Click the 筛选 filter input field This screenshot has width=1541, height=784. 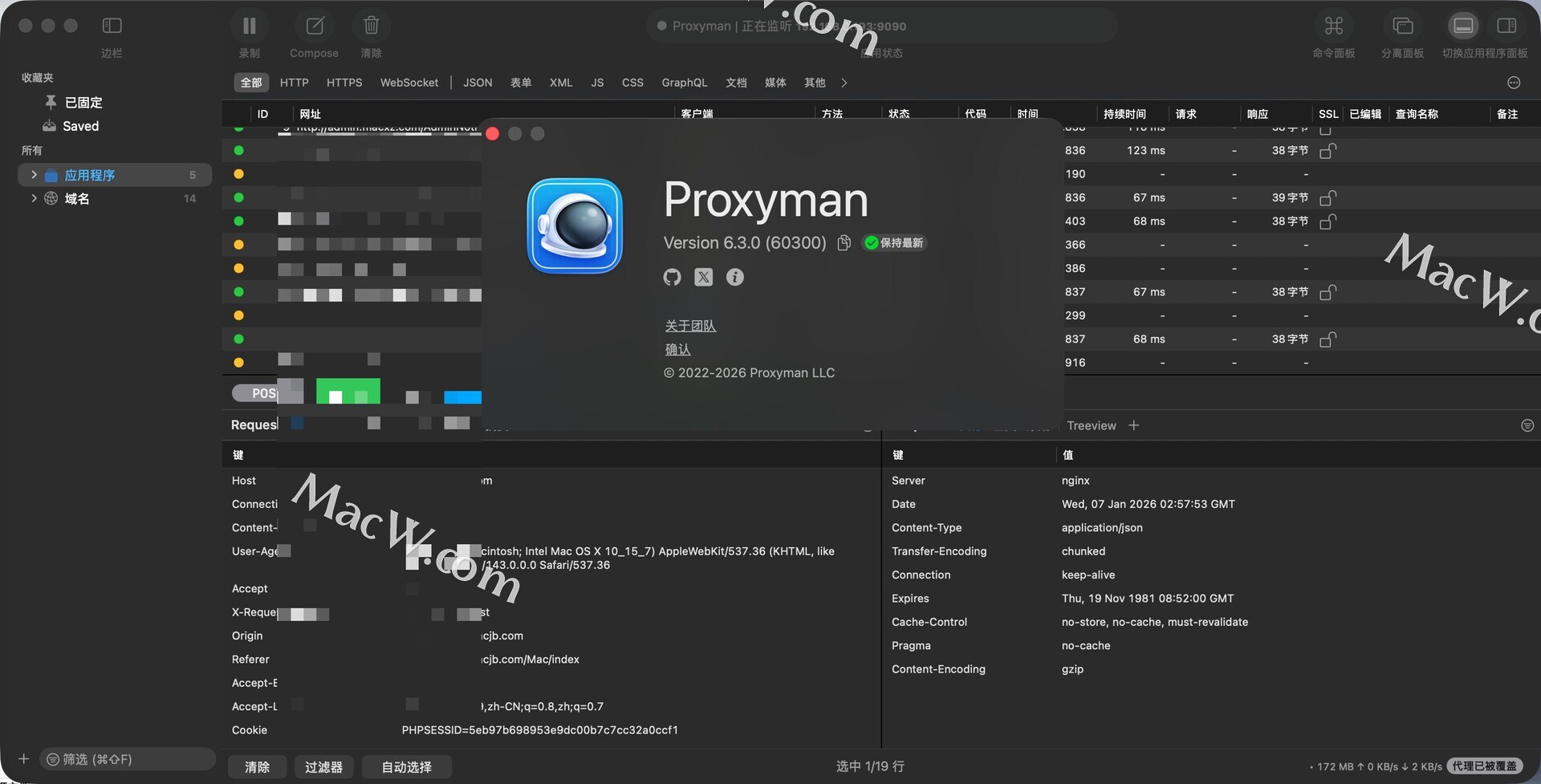[x=128, y=759]
